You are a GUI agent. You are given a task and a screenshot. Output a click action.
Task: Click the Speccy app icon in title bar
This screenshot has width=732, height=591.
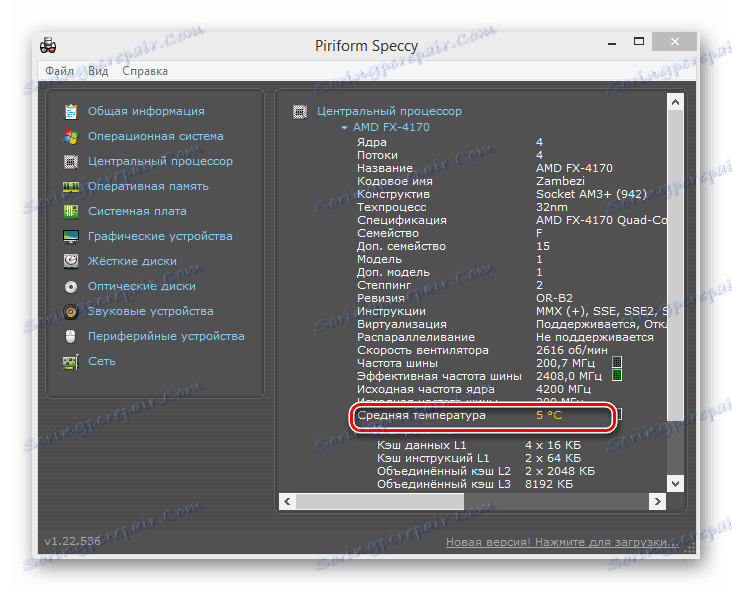click(x=48, y=46)
